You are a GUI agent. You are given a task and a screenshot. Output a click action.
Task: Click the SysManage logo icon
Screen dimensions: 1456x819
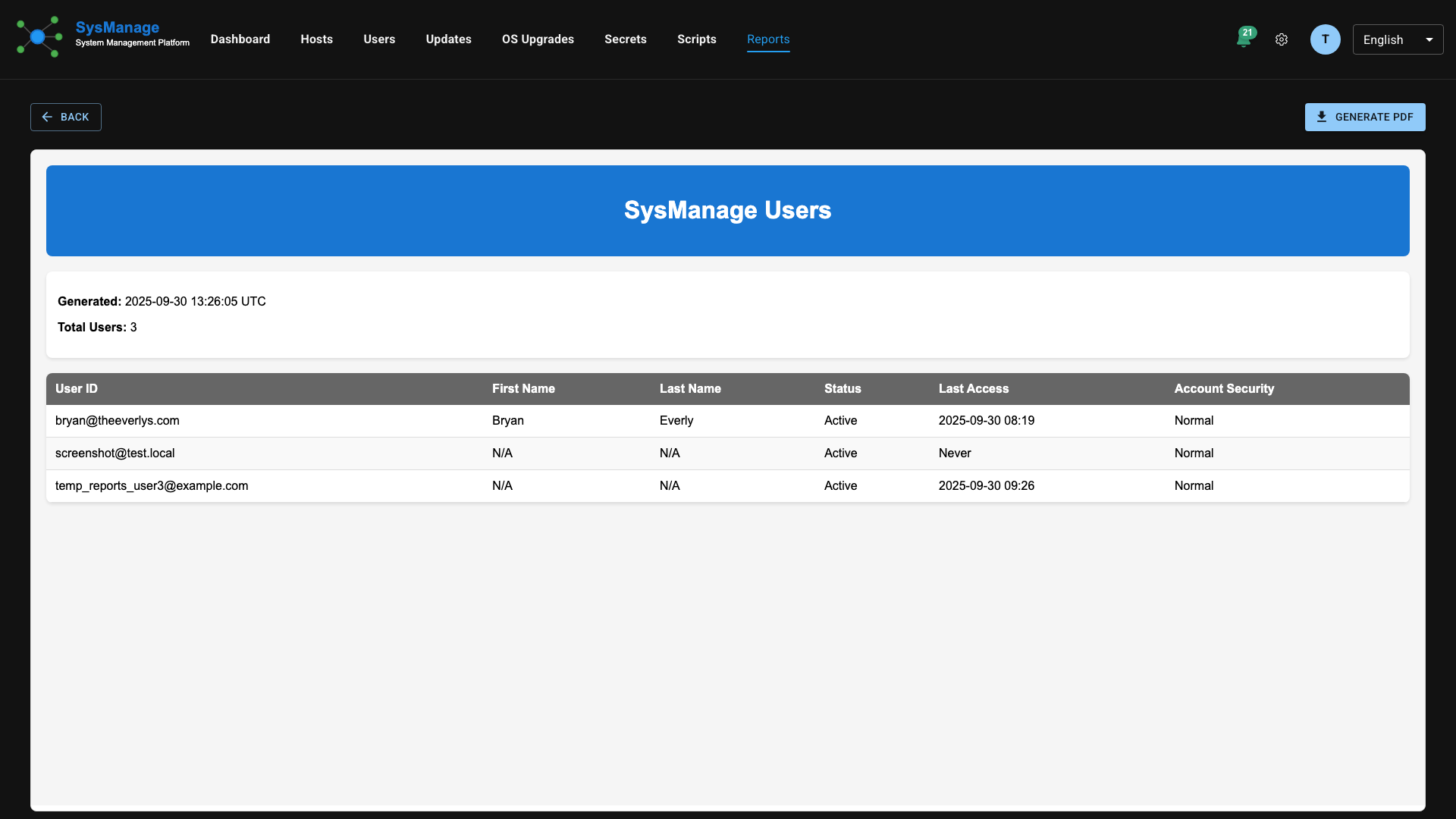(39, 36)
